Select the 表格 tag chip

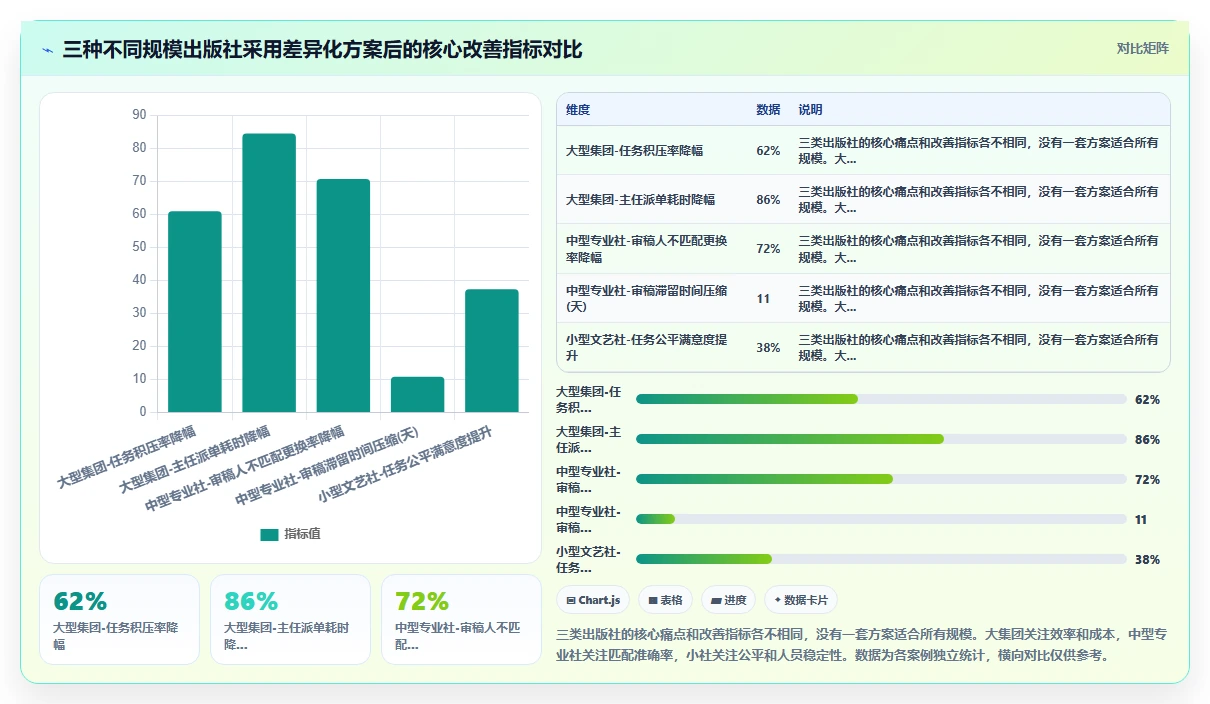[x=665, y=600]
